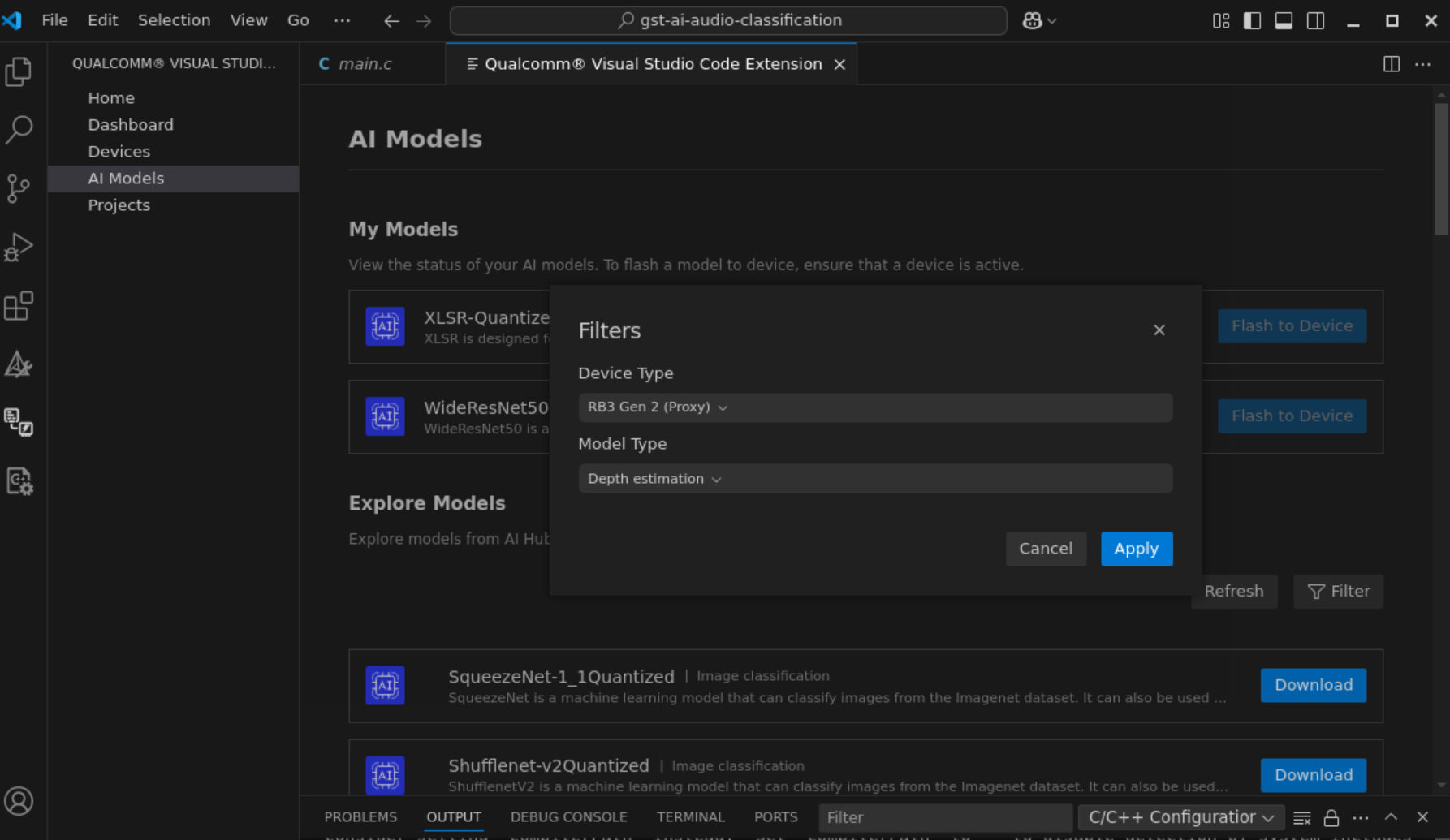1450x840 pixels.
Task: Go to Home in Qualcomm sidebar
Action: (173, 98)
